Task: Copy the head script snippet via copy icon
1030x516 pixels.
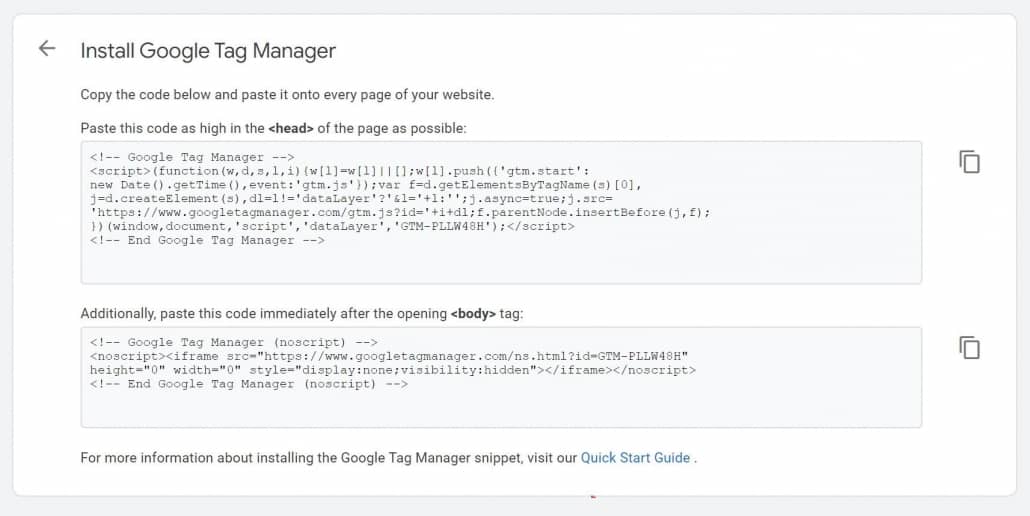Action: (x=969, y=161)
